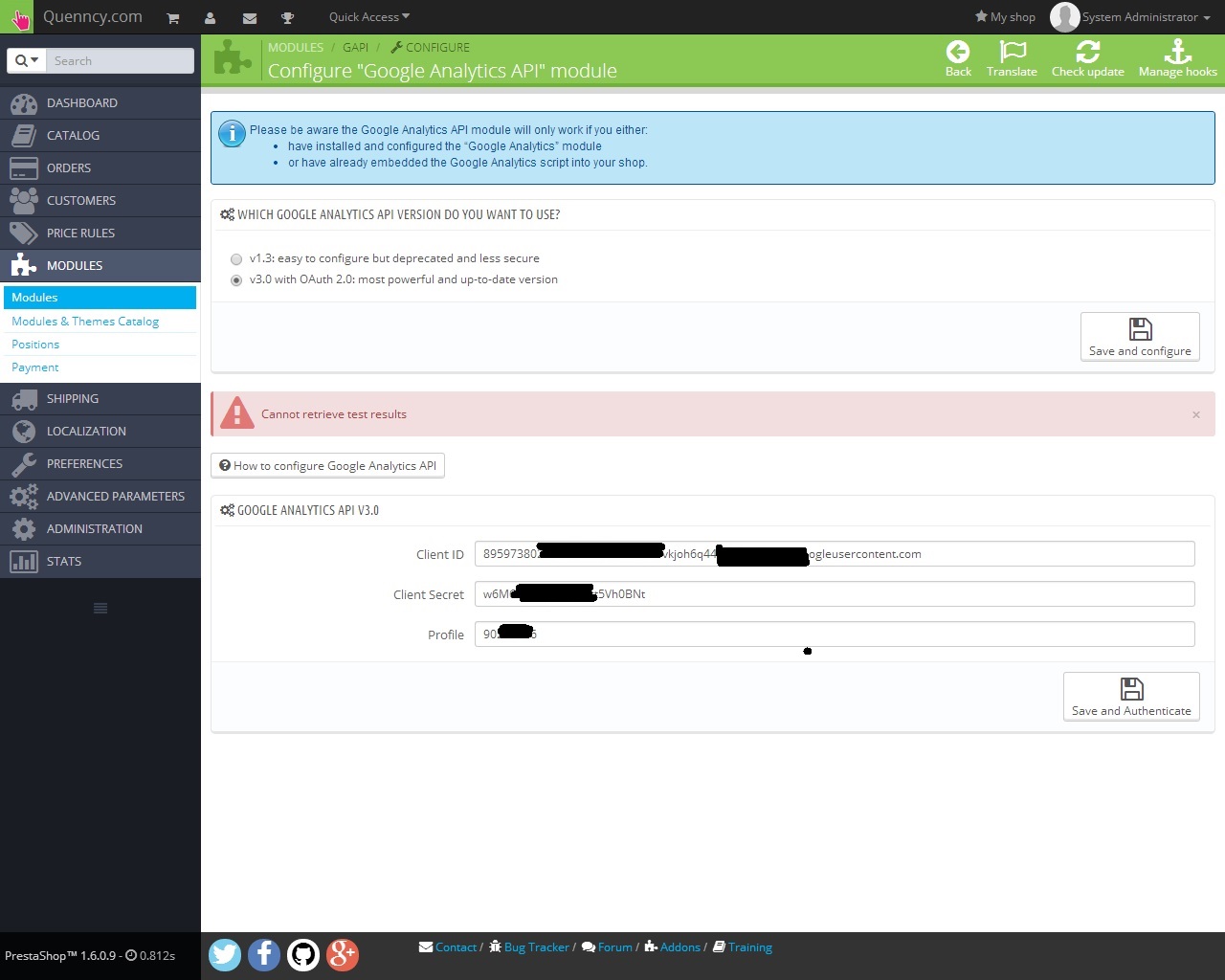Click into the Client ID field
This screenshot has width=1225, height=980.
pyautogui.click(x=835, y=554)
